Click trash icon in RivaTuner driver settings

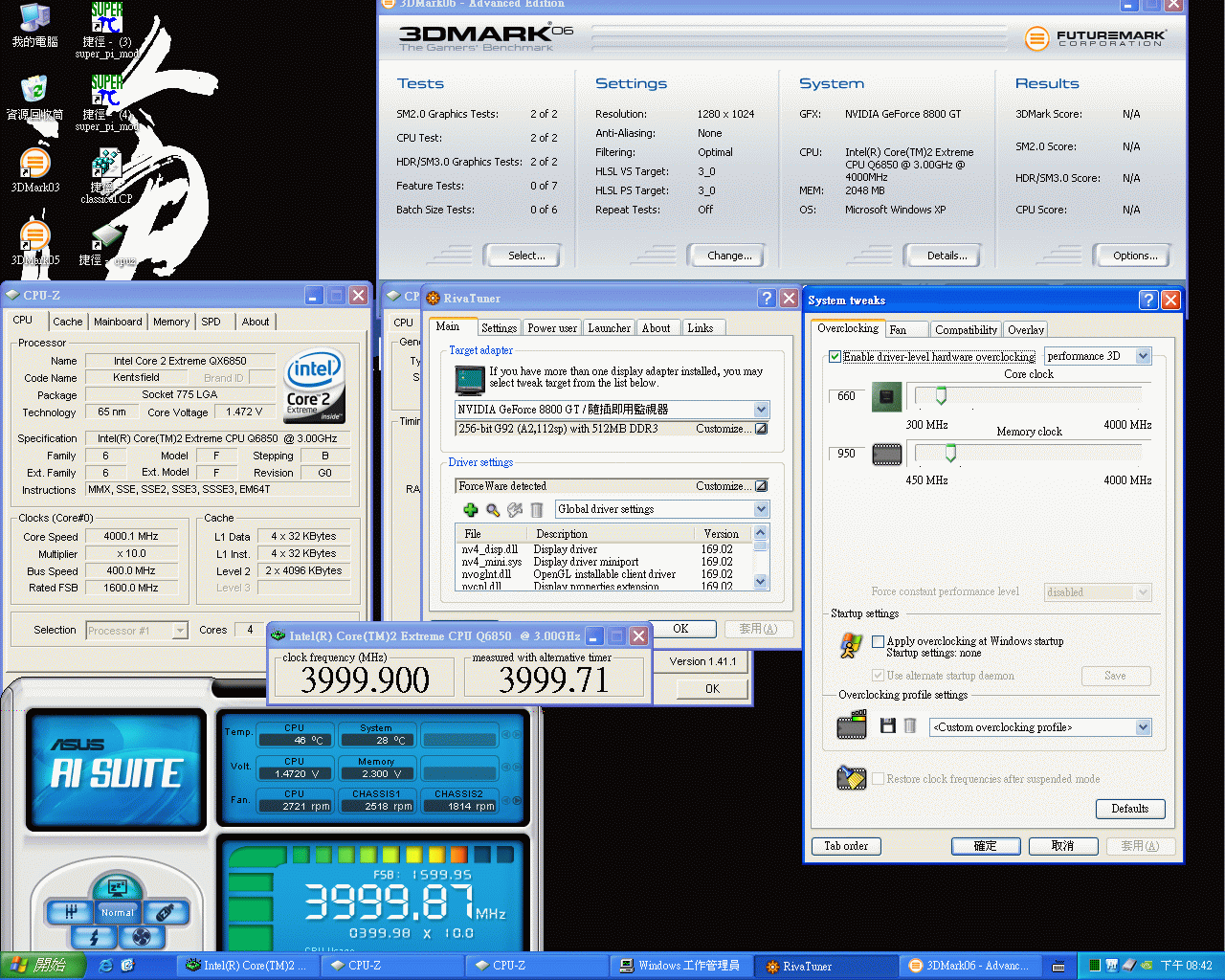[537, 510]
